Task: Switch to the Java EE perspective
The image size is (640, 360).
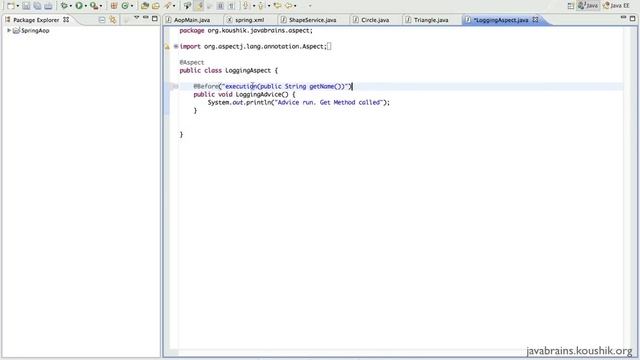Action: point(616,6)
